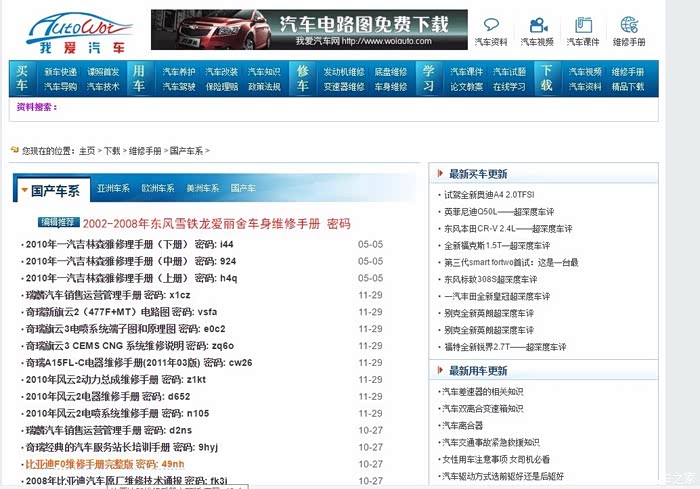This screenshot has height=489, width=700.
Task: Open the 东风雪铁龙爱丽舍车身维修手册 featured link
Action: (216, 223)
